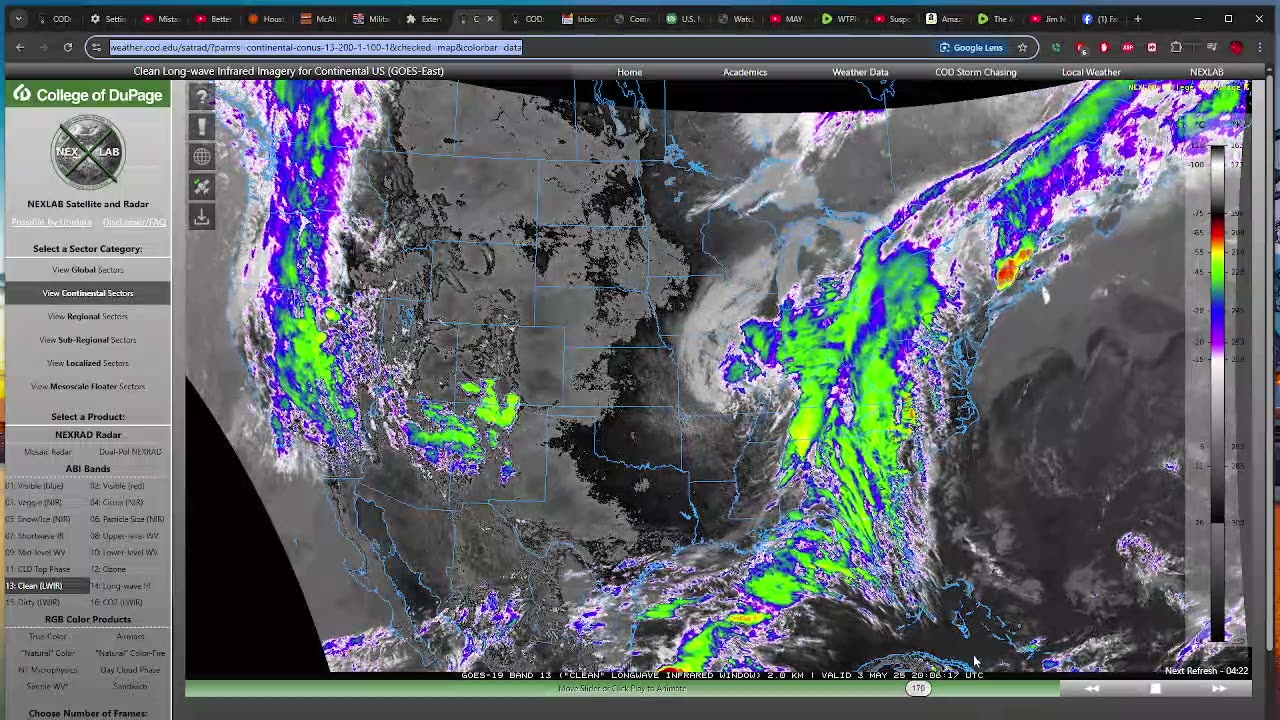
Task: Open the help question-mark map tool
Action: 202,97
